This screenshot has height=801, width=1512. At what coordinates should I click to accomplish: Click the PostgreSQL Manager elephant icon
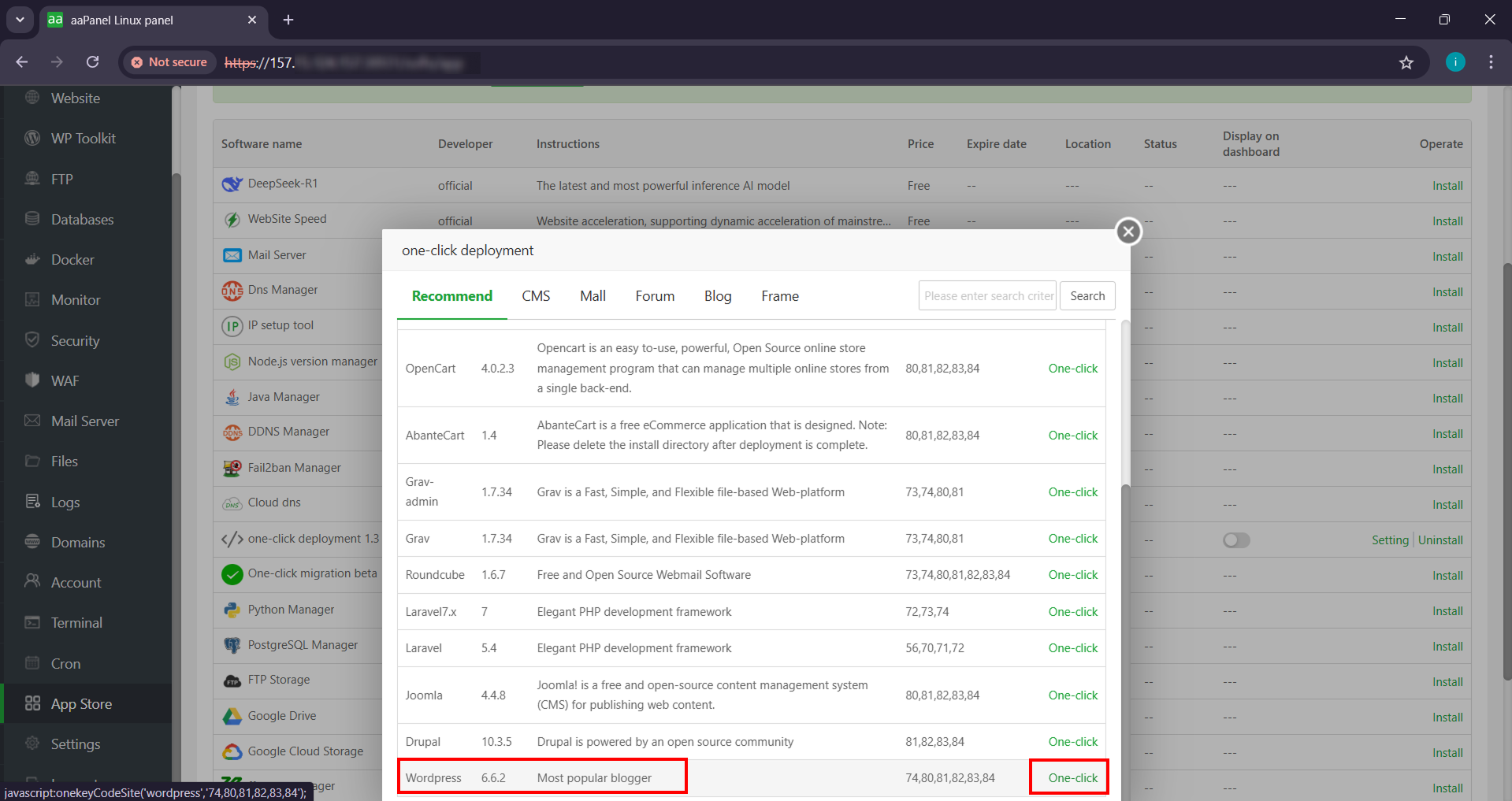point(232,644)
